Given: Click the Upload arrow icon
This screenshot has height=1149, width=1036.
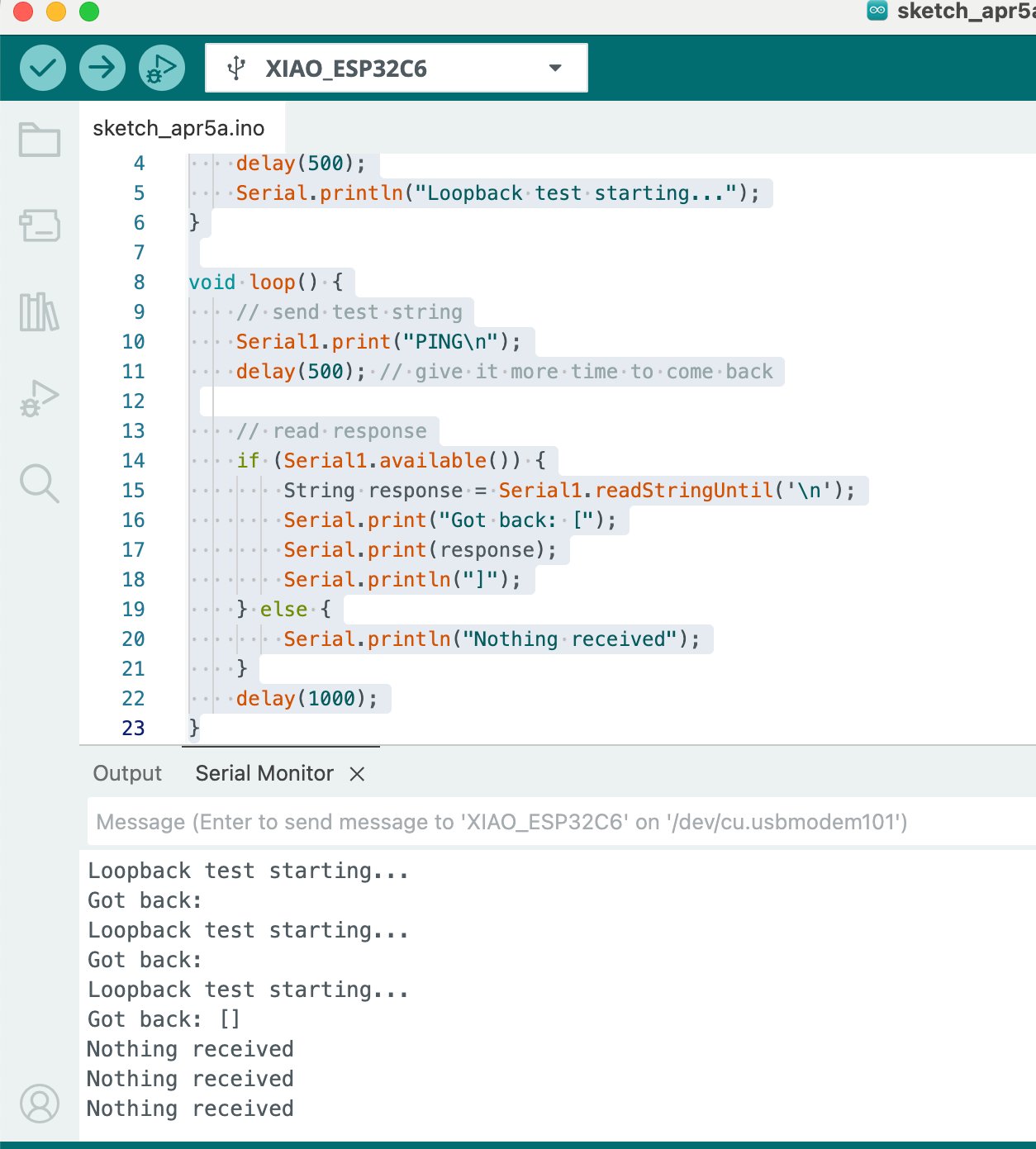Looking at the screenshot, I should coord(102,68).
